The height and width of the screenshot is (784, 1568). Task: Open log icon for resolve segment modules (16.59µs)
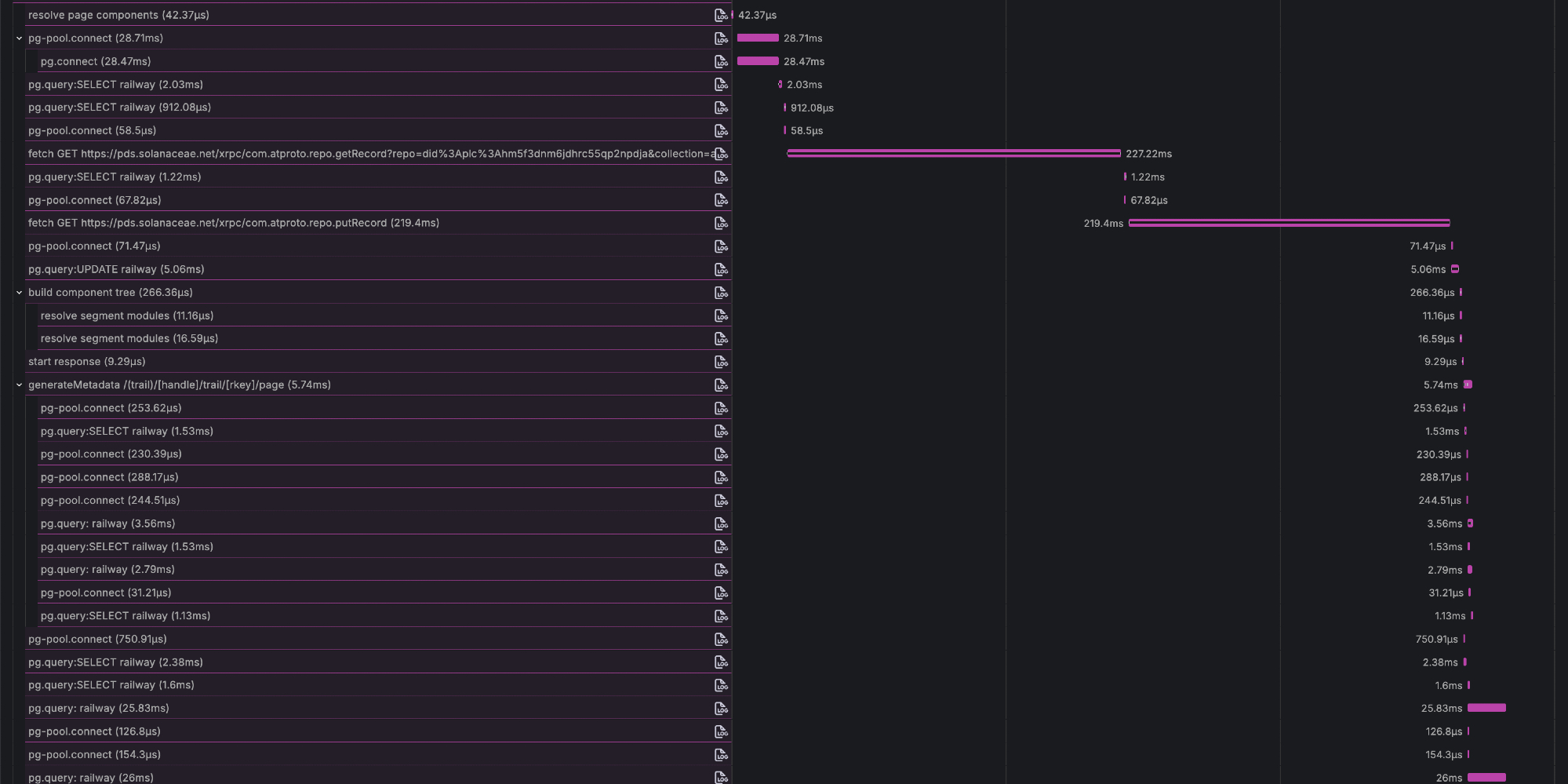(x=721, y=339)
